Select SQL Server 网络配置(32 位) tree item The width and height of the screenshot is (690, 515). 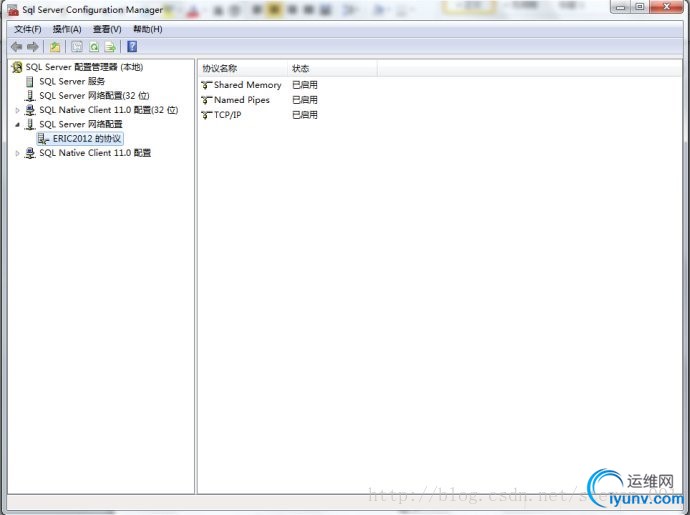(x=94, y=96)
